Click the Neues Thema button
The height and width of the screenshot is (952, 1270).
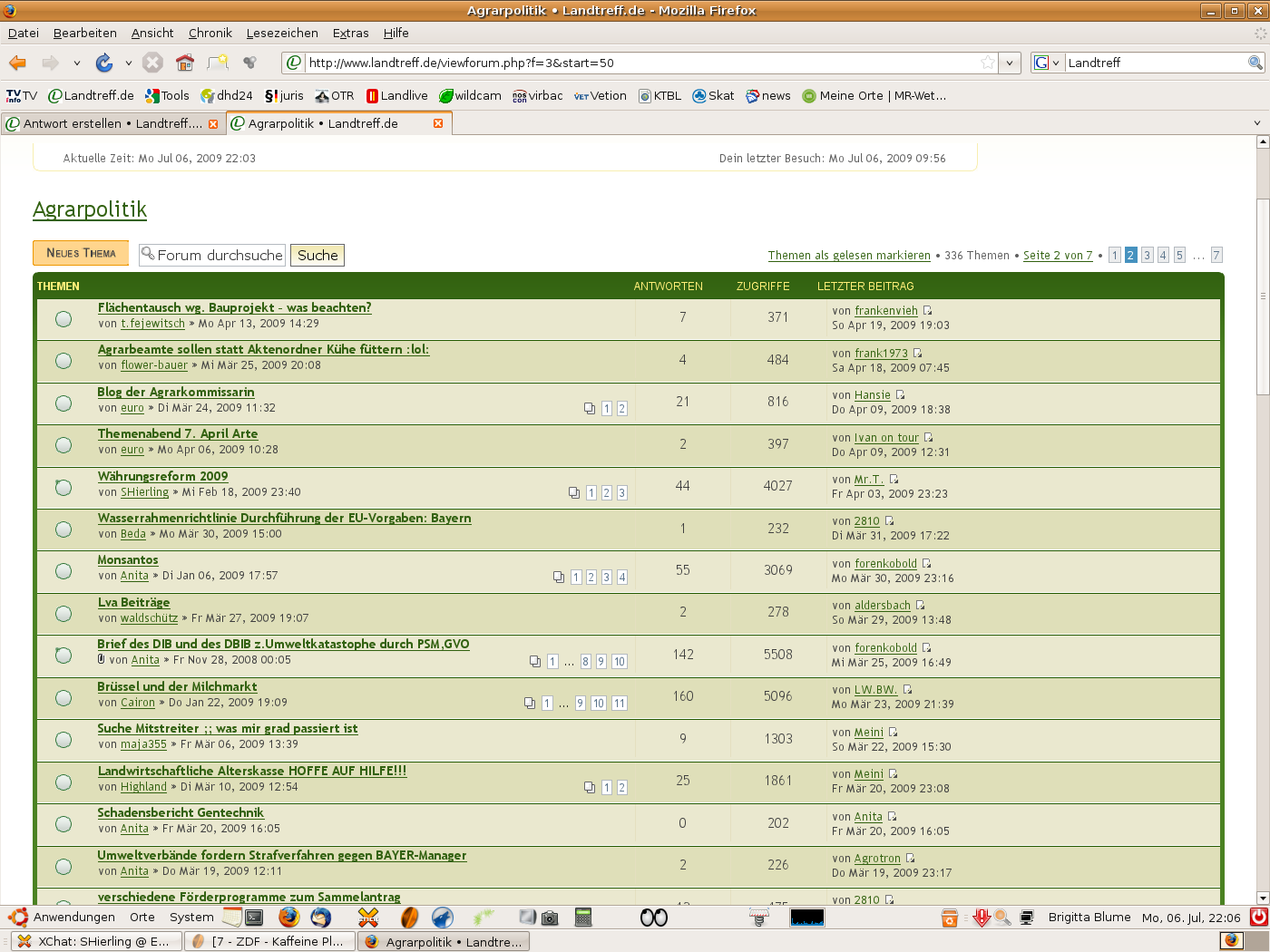81,253
